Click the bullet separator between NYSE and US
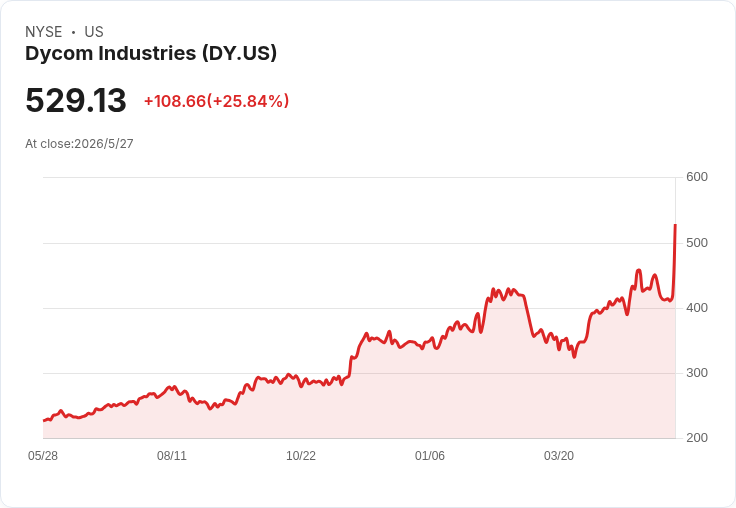Image resolution: width=736 pixels, height=508 pixels. click(x=73, y=32)
